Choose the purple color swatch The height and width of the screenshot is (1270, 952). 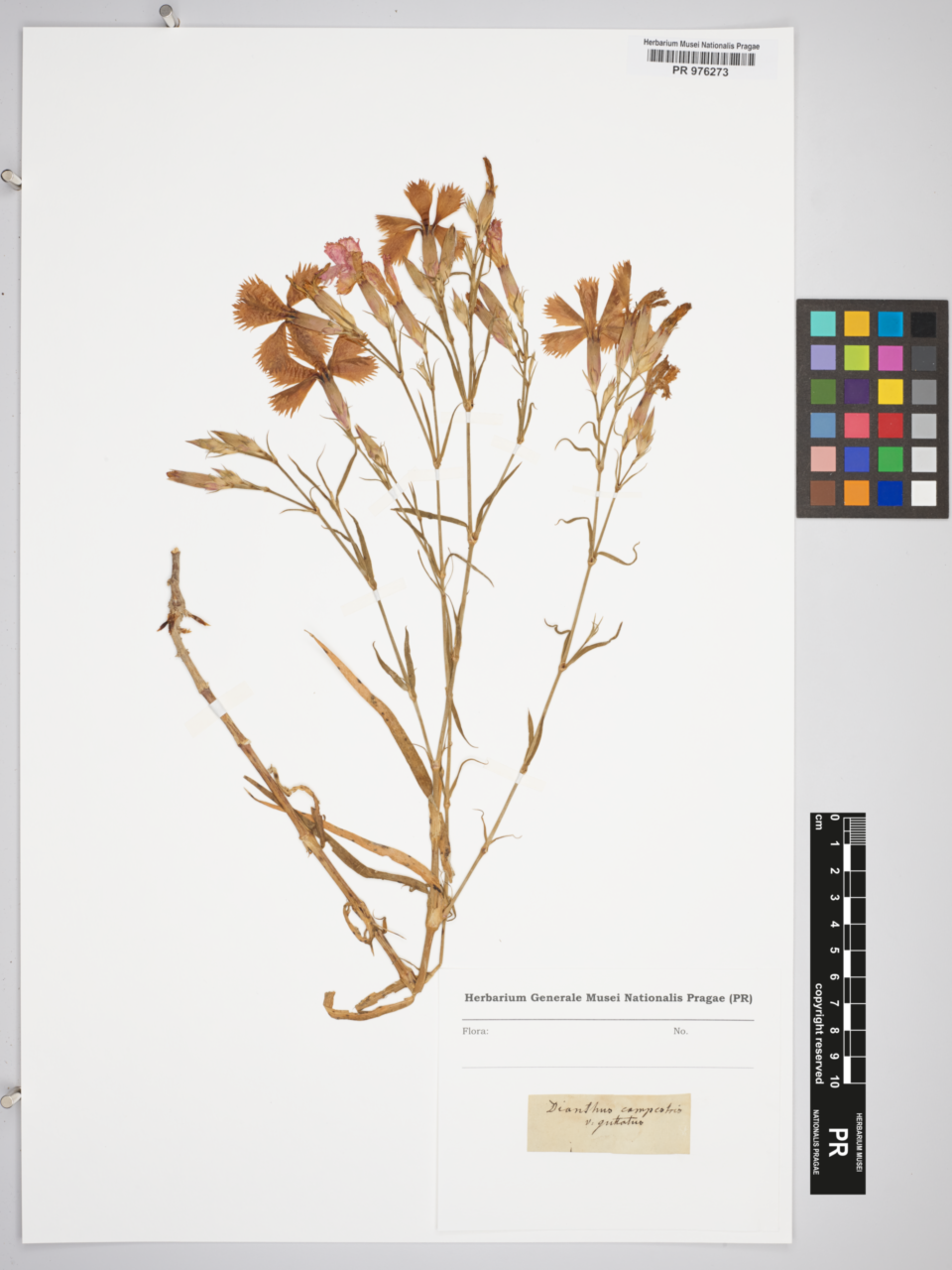pyautogui.click(x=857, y=391)
